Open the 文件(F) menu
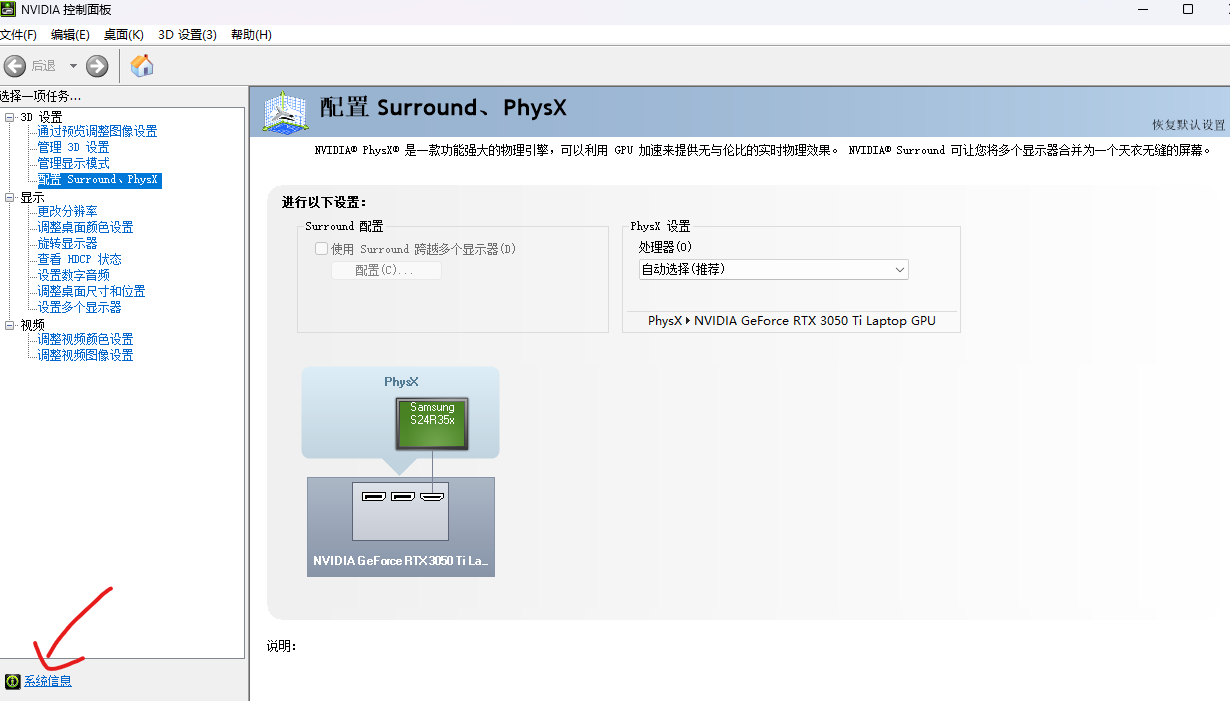Image resolution: width=1230 pixels, height=701 pixels. pos(18,35)
